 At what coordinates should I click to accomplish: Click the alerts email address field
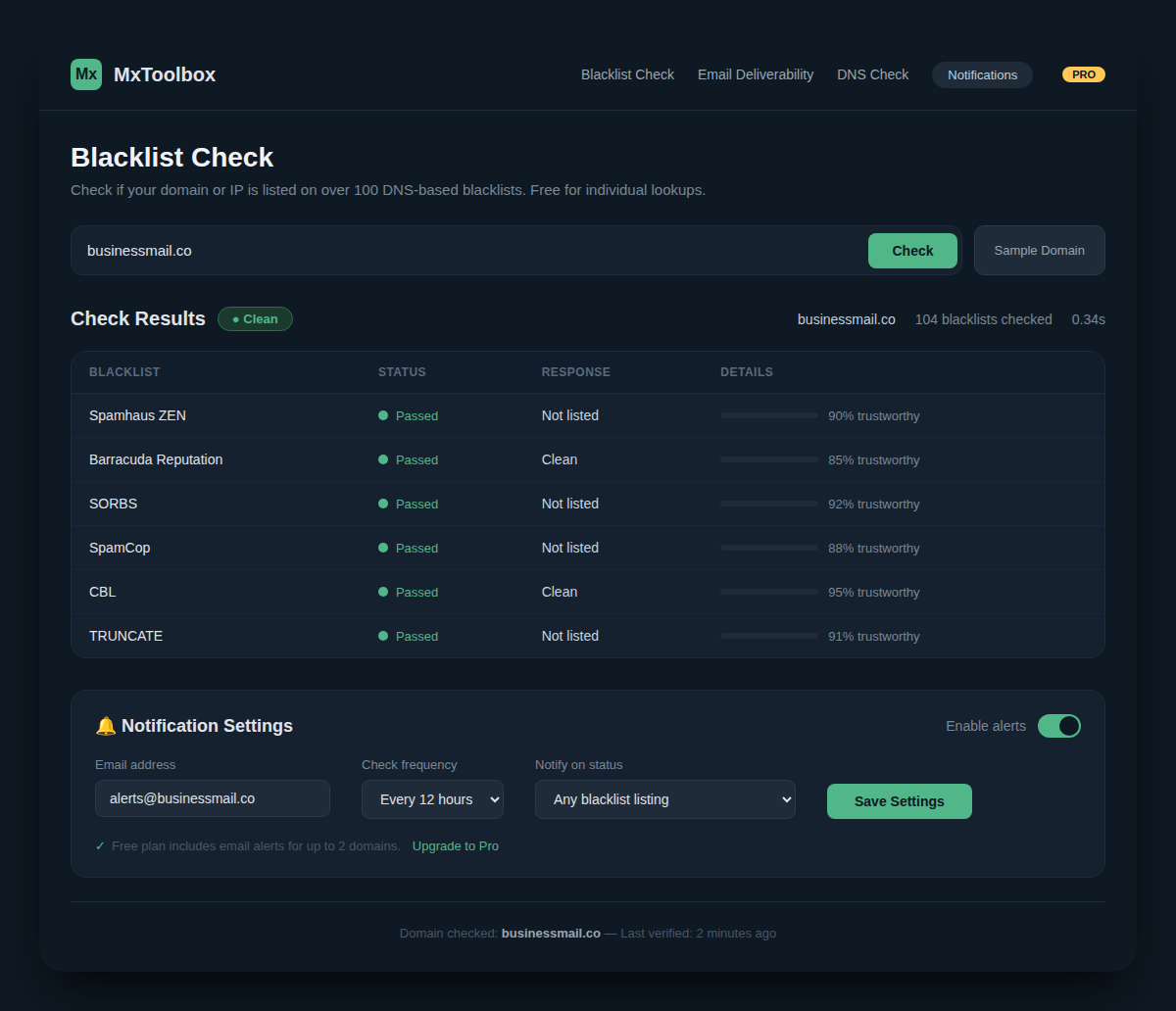pyautogui.click(x=213, y=798)
